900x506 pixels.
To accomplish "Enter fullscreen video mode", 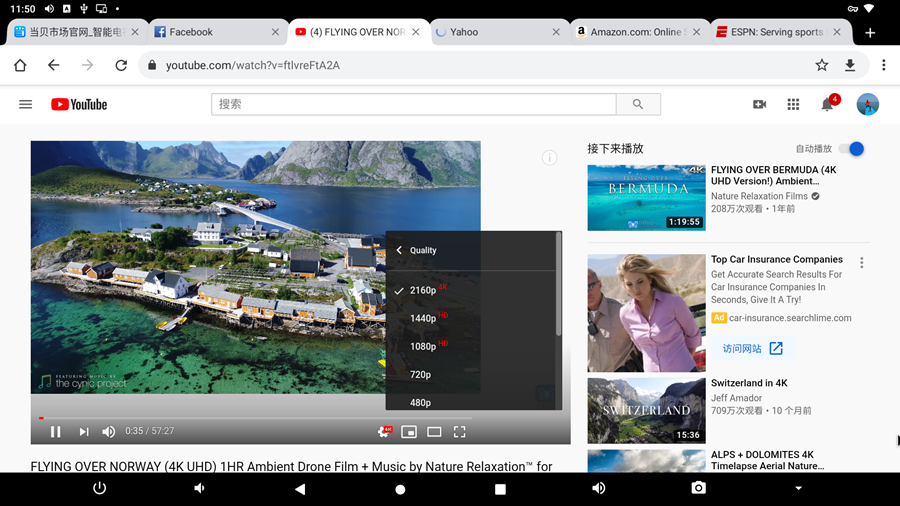I will tap(460, 432).
